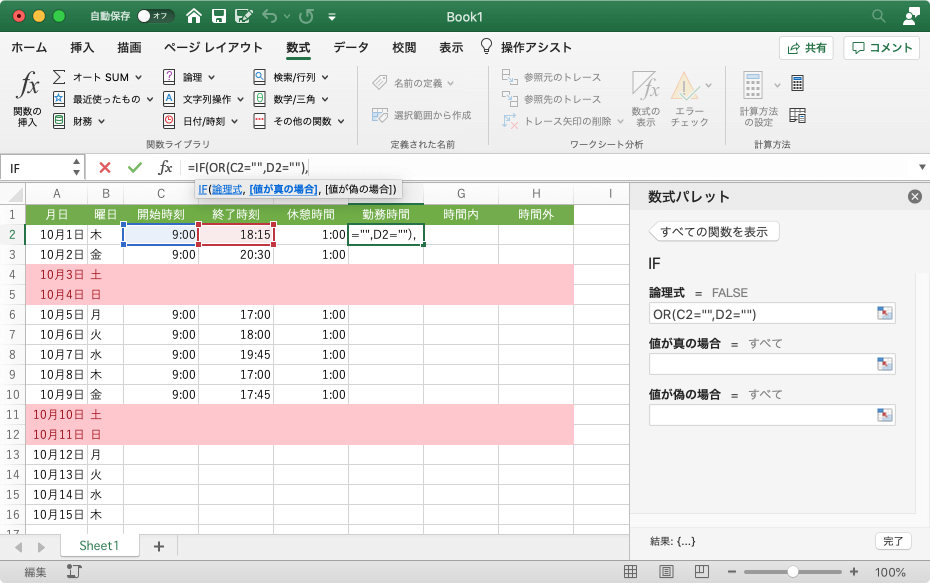930x583 pixels.
Task: Click the search magnifier in title bar
Action: (x=878, y=16)
